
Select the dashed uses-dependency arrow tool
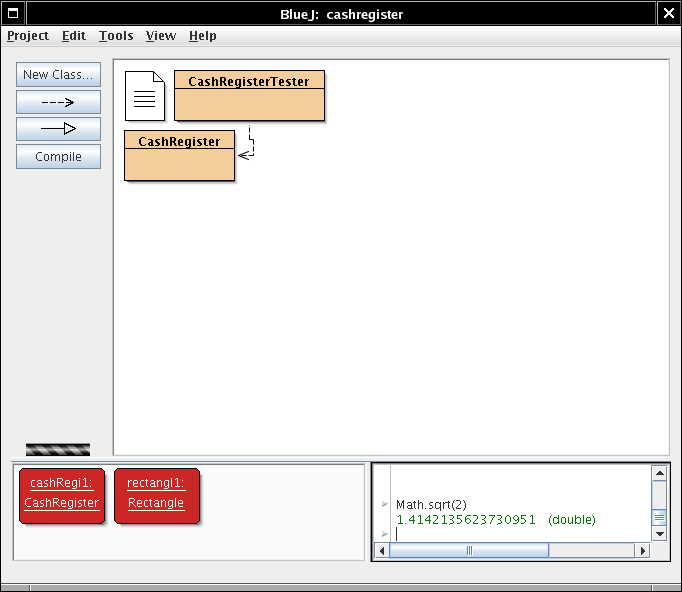[x=58, y=102]
